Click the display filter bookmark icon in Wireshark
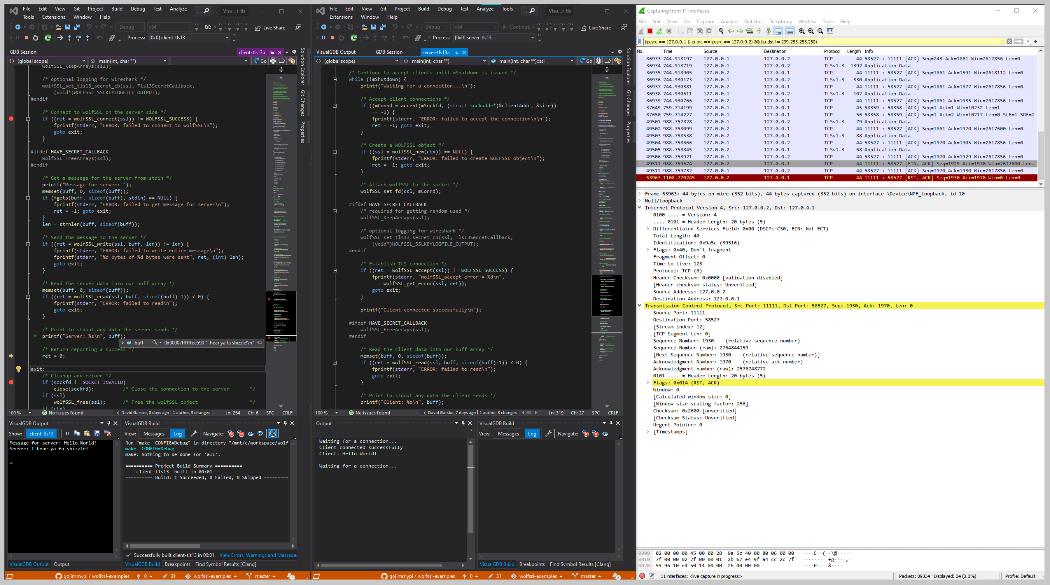 point(641,43)
